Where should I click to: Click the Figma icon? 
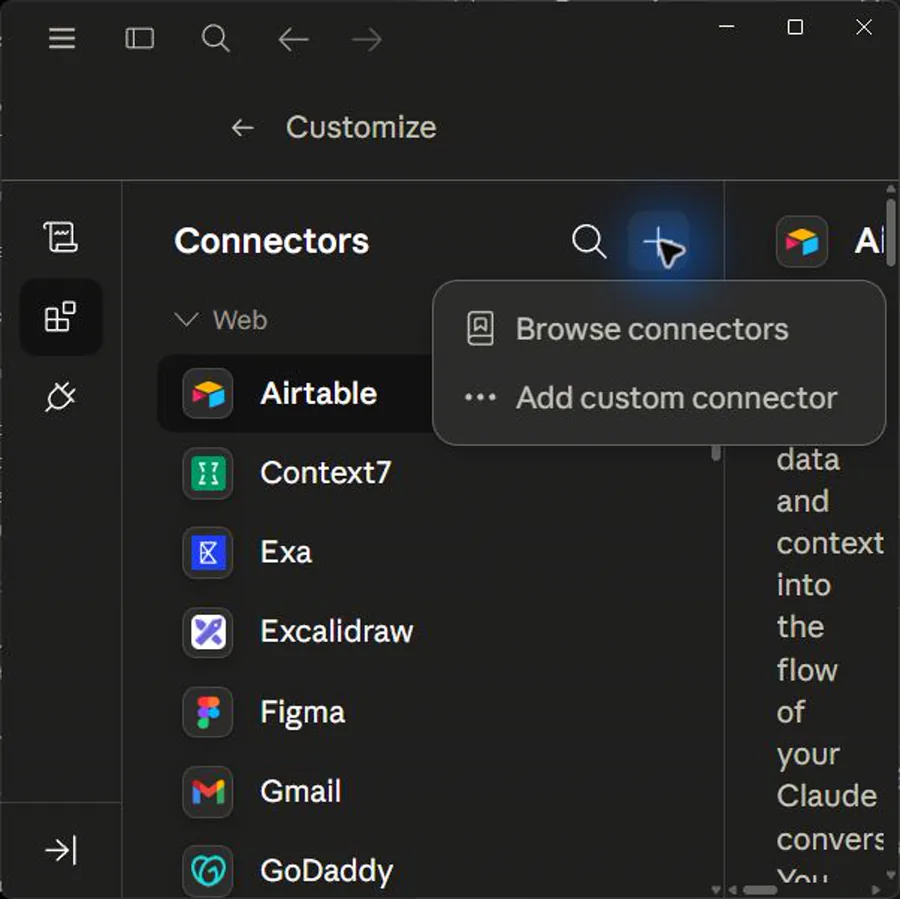[x=208, y=712]
